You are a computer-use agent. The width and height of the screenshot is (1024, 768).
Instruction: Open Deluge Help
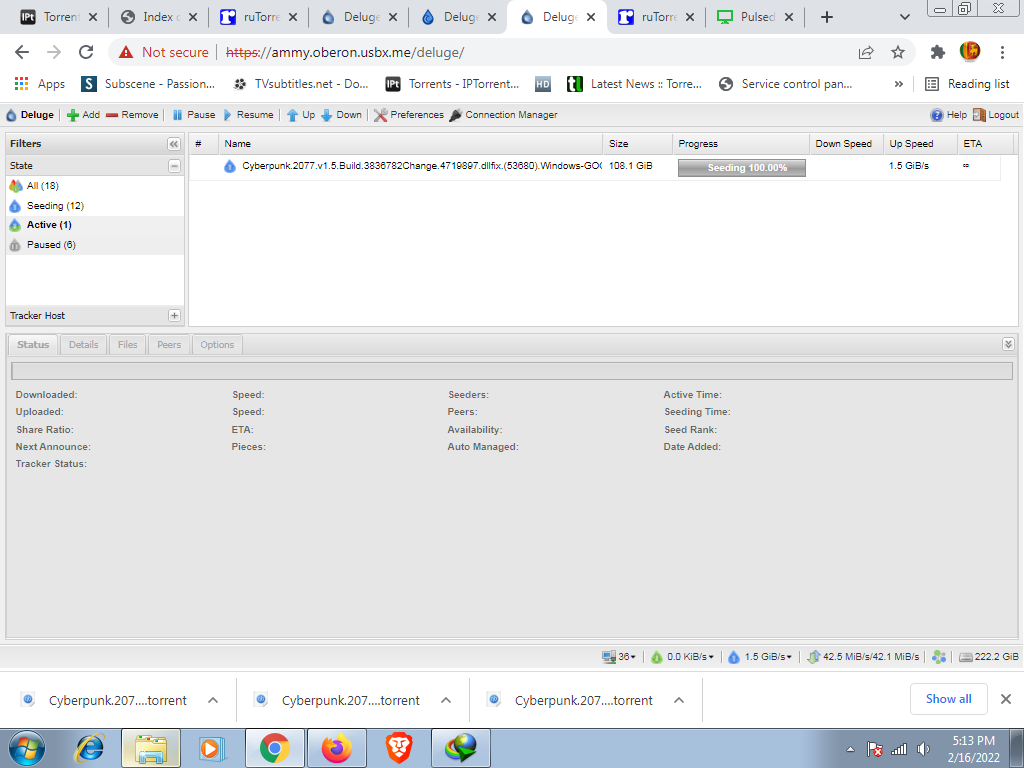(948, 115)
